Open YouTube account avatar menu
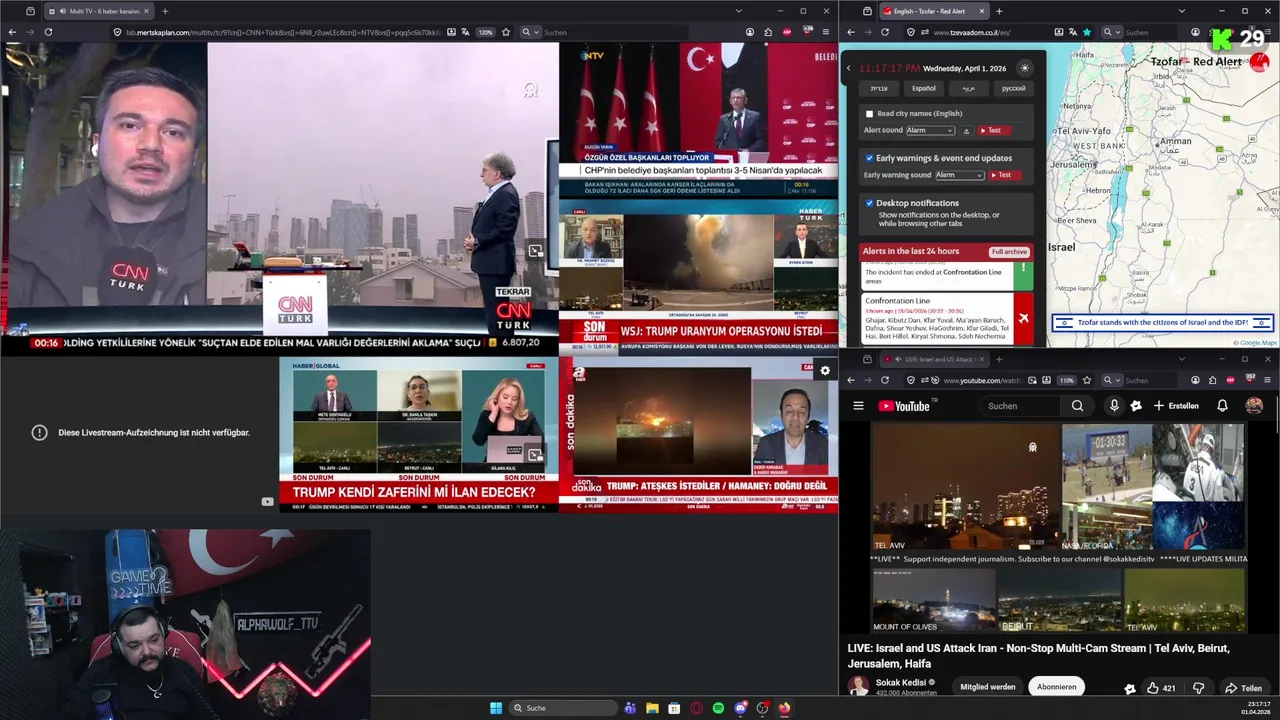Viewport: 1280px width, 720px height. coord(1254,406)
